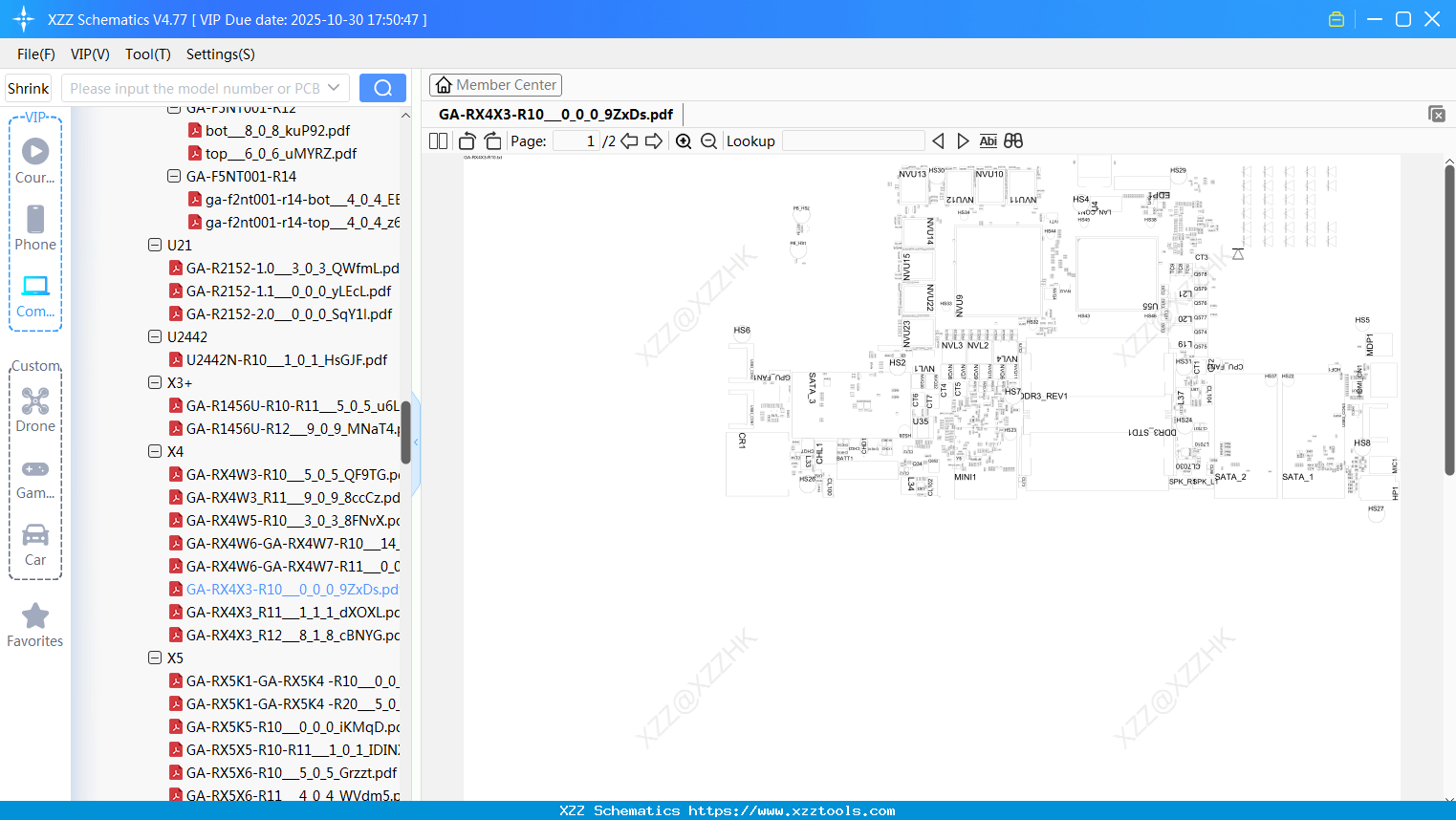Viewport: 1456px width, 820px height.
Task: Open GA-R2152-2.0 PDF file
Action: coord(281,313)
